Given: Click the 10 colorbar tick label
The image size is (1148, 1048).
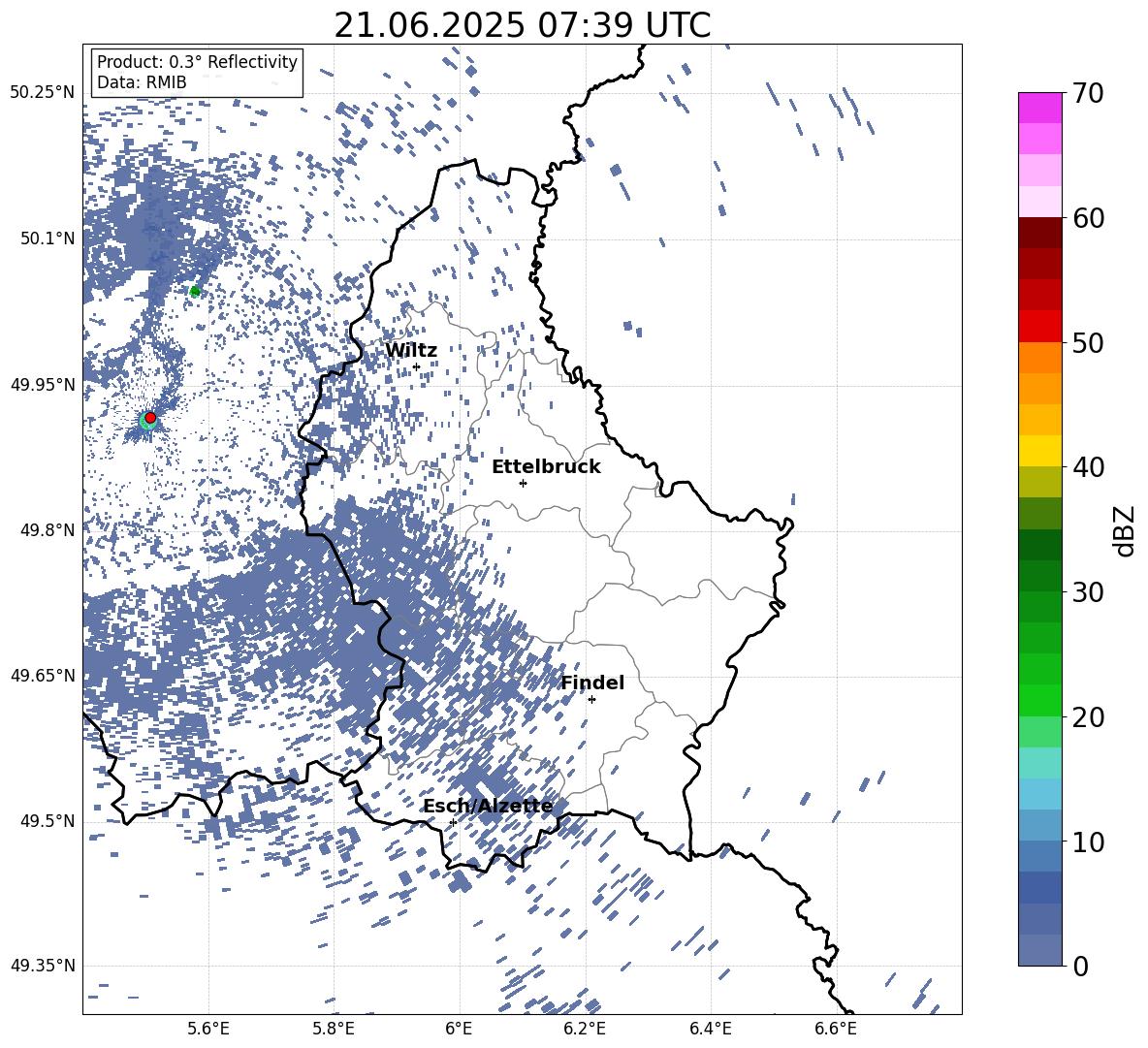Looking at the screenshot, I should click(1088, 842).
